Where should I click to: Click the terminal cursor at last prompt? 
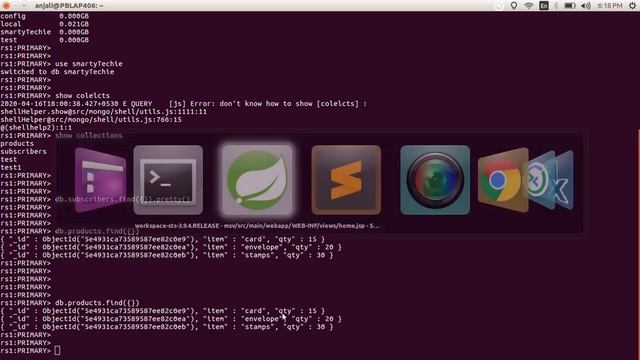pyautogui.click(x=58, y=351)
